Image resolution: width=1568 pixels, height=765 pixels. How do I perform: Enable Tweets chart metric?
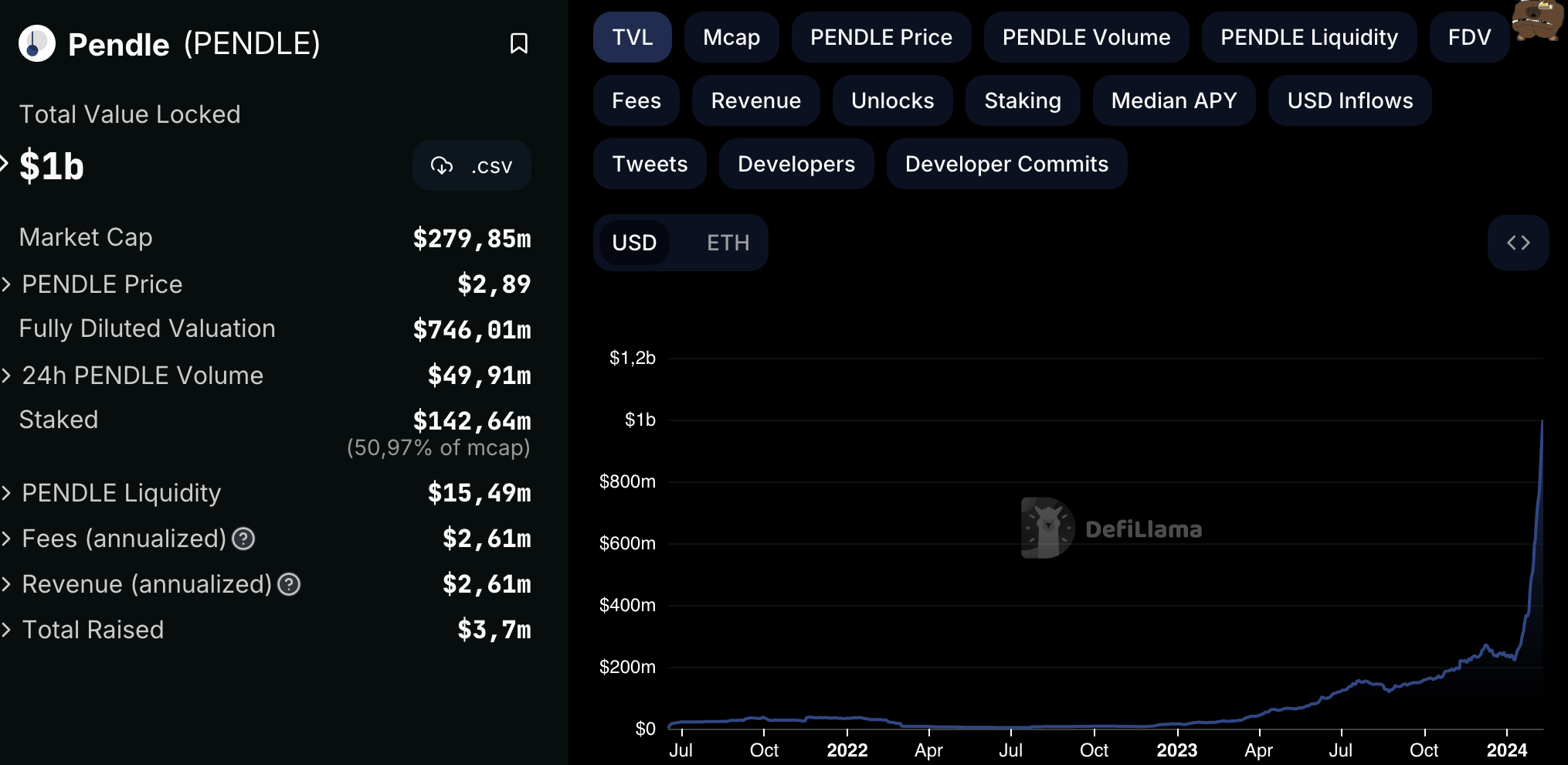point(650,164)
